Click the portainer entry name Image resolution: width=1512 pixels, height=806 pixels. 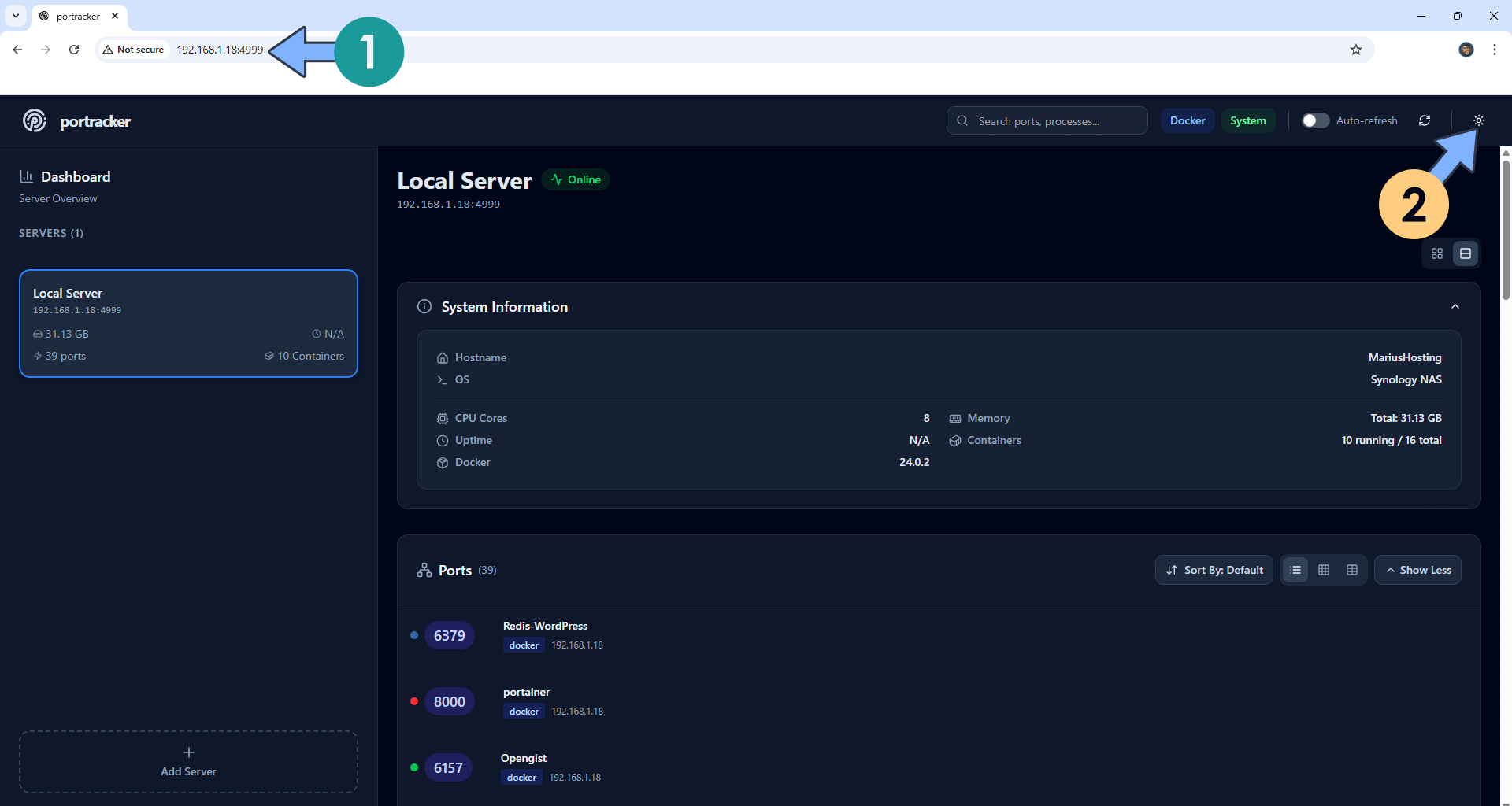[x=526, y=692]
